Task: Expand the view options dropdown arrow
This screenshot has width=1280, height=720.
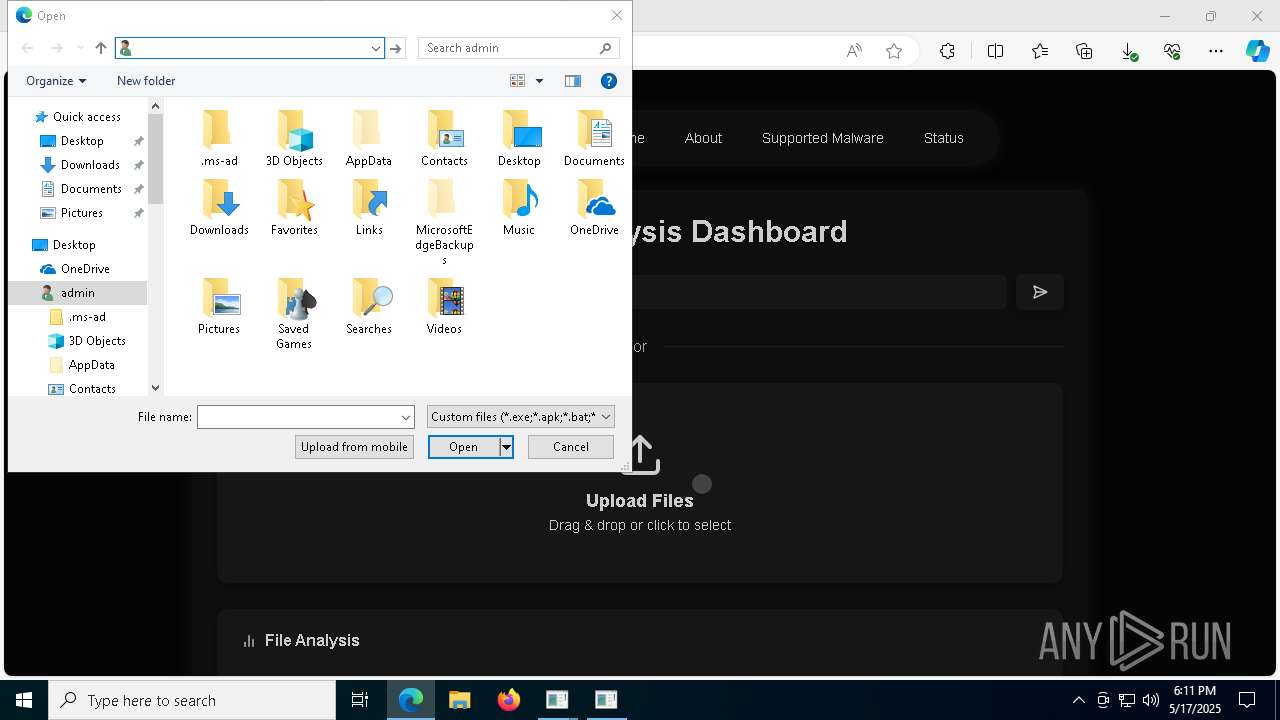Action: click(540, 81)
